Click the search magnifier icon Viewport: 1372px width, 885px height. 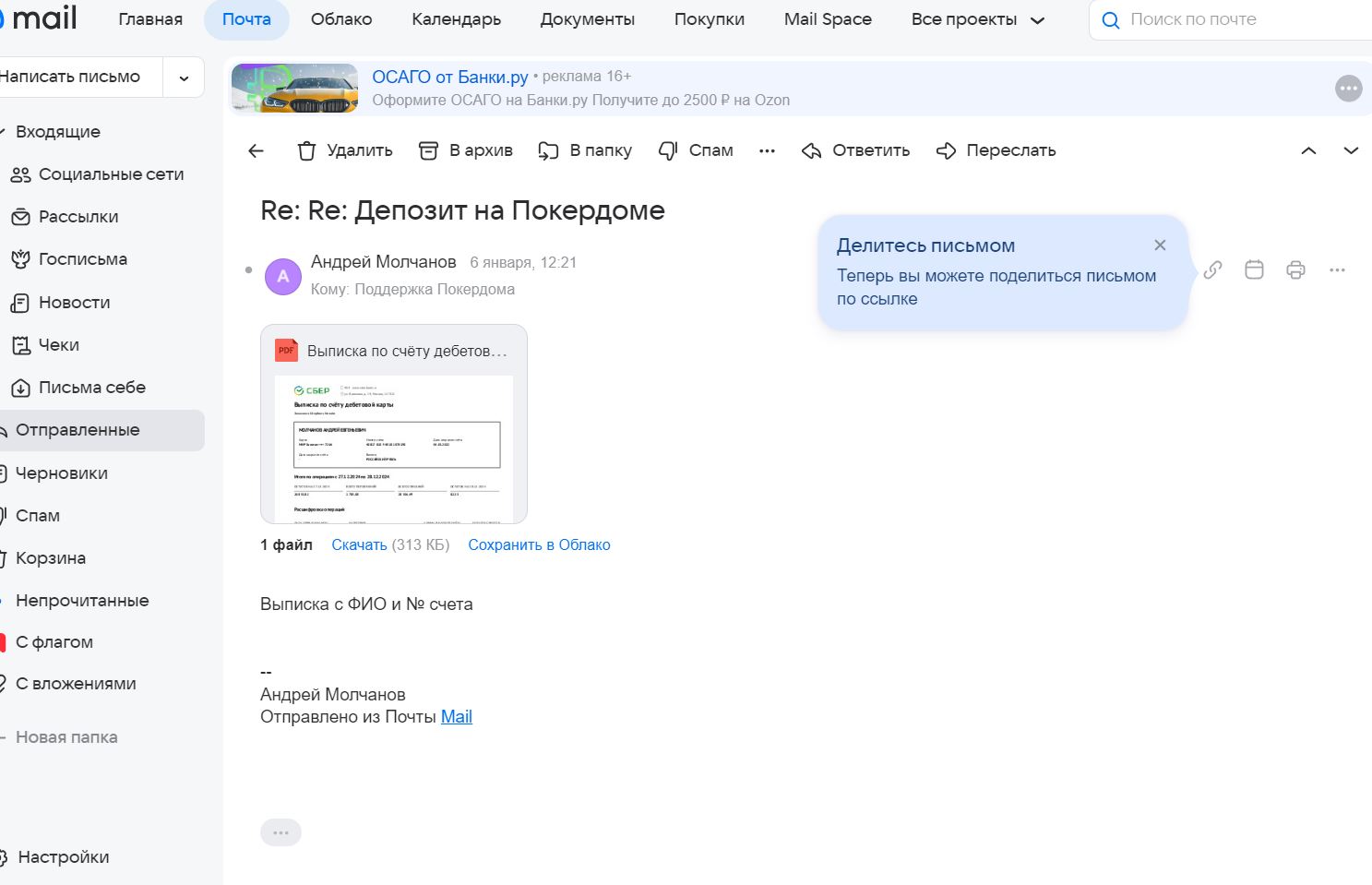[x=1111, y=19]
